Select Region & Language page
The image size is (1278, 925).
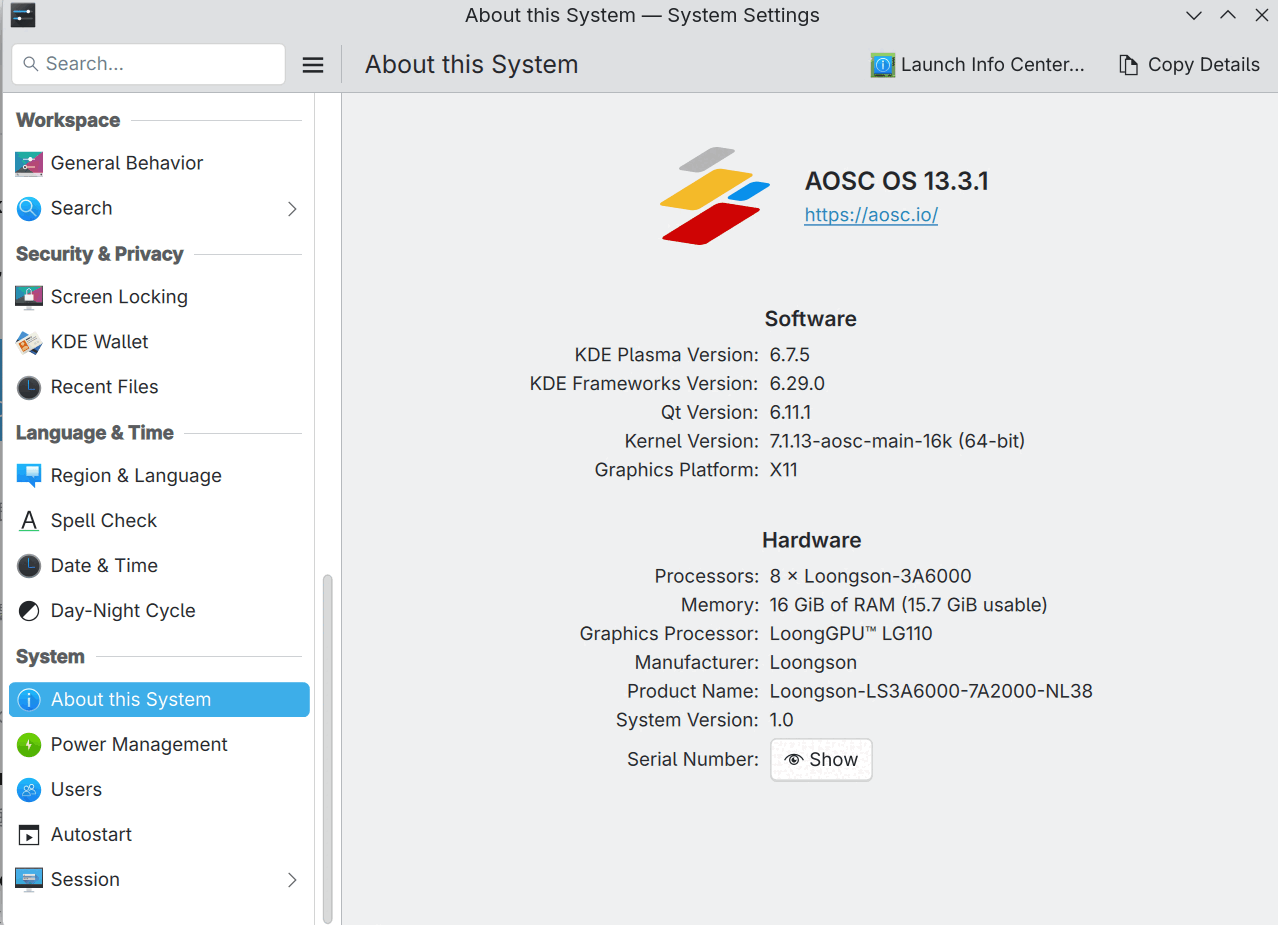pos(159,476)
